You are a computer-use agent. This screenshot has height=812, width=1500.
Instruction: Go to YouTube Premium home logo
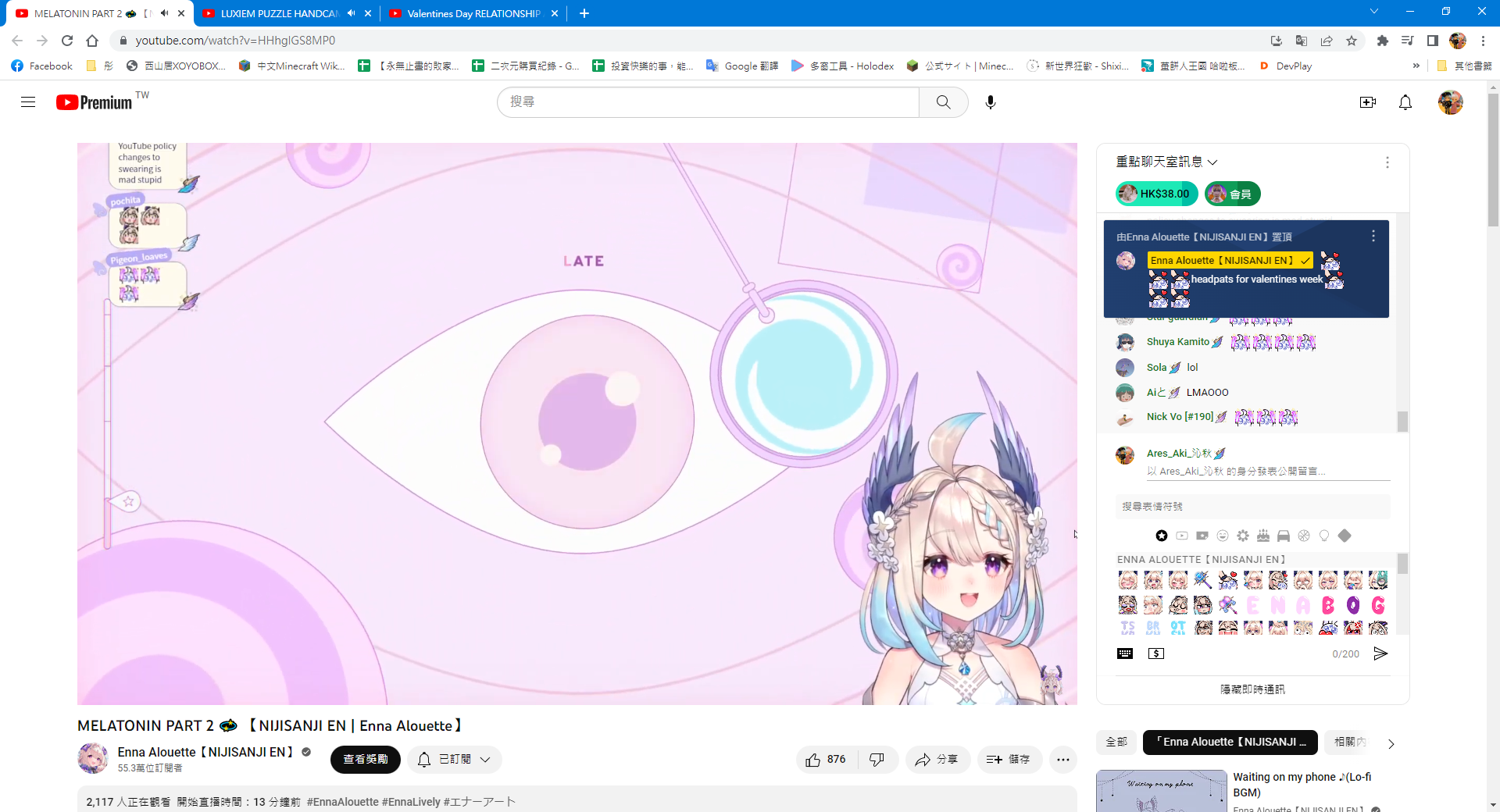coord(95,102)
